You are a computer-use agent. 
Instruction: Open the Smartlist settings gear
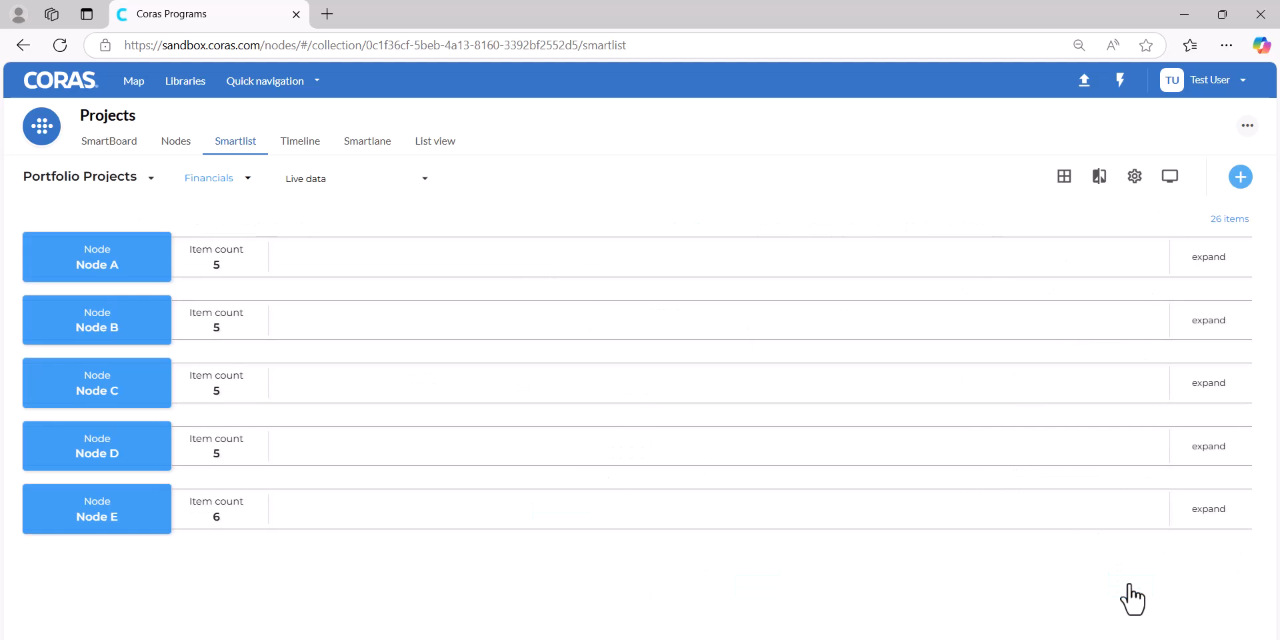pos(1134,176)
